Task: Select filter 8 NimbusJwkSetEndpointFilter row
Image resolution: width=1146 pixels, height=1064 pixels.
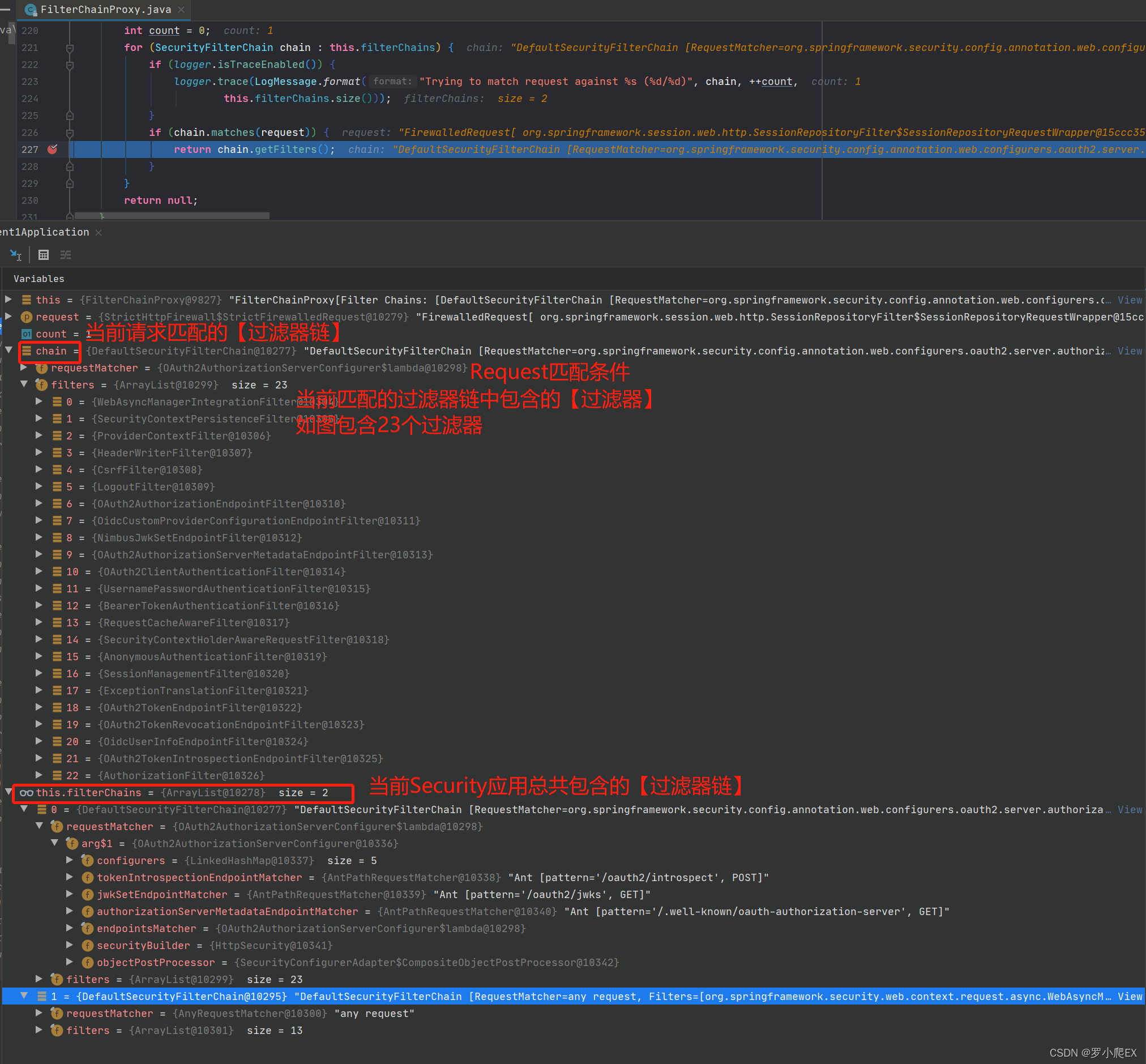Action: point(574,538)
